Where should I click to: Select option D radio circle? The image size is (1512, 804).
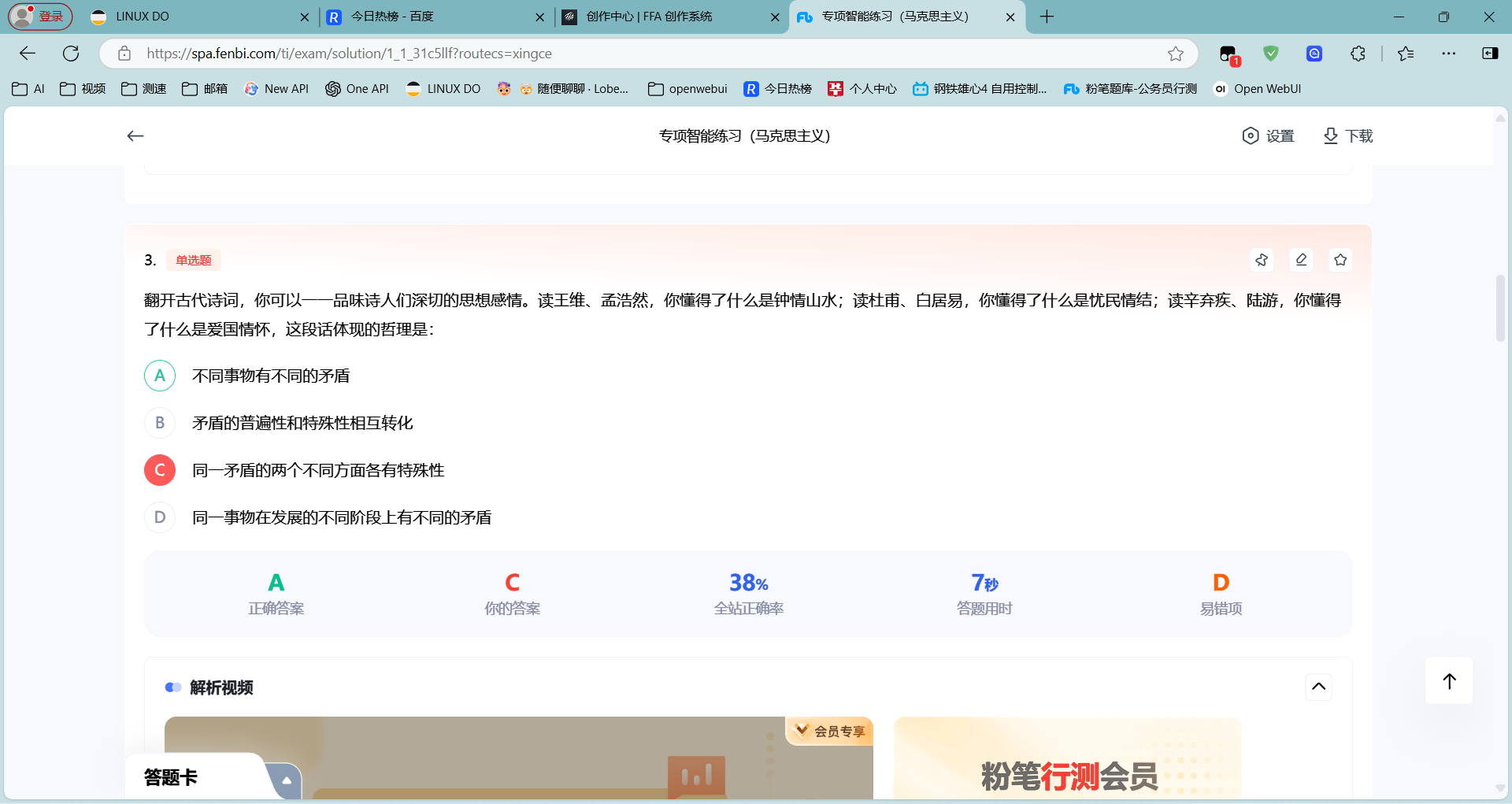tap(160, 517)
